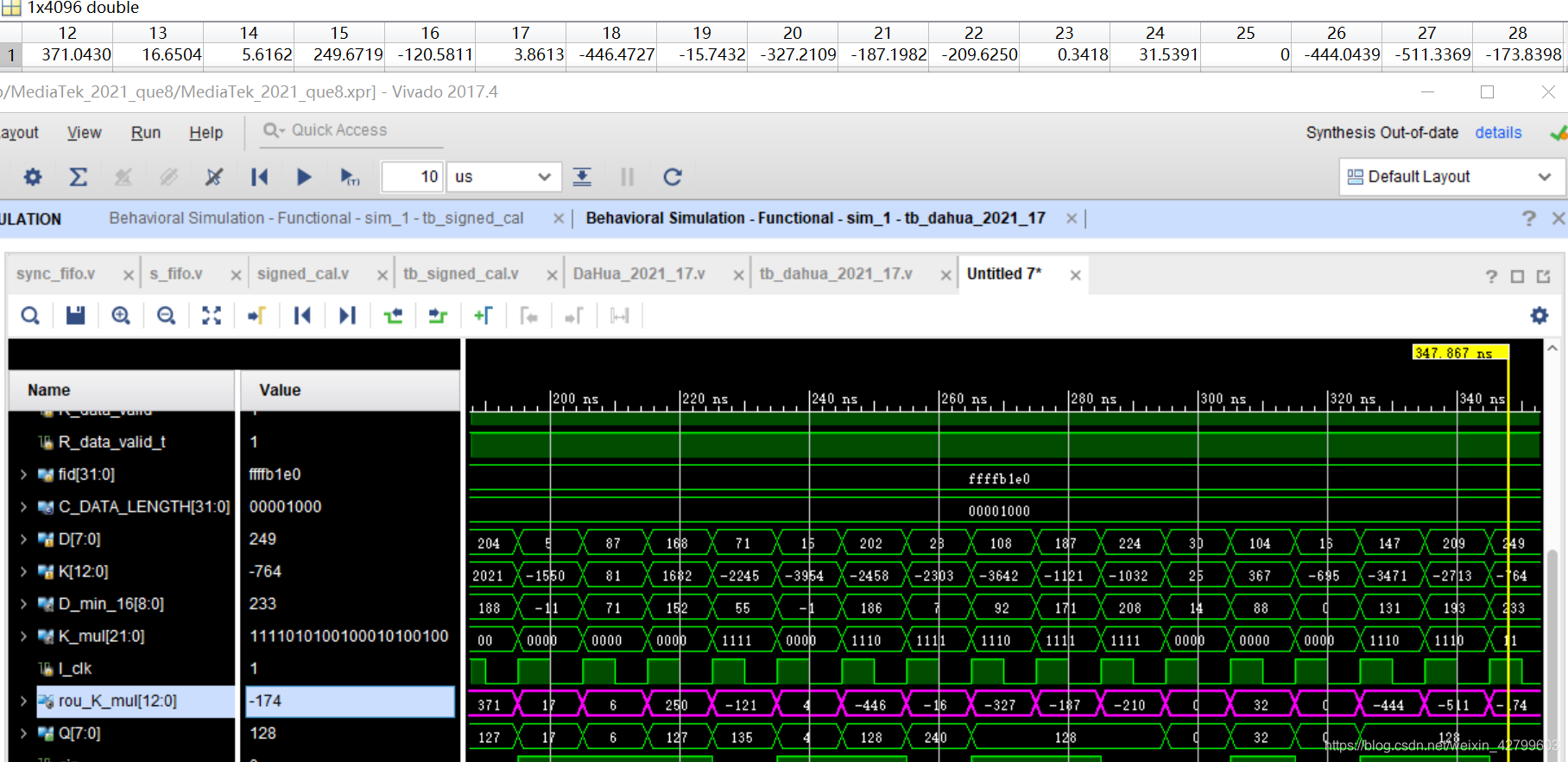The width and height of the screenshot is (1568, 762).
Task: Click previous marker icon
Action: click(x=528, y=316)
